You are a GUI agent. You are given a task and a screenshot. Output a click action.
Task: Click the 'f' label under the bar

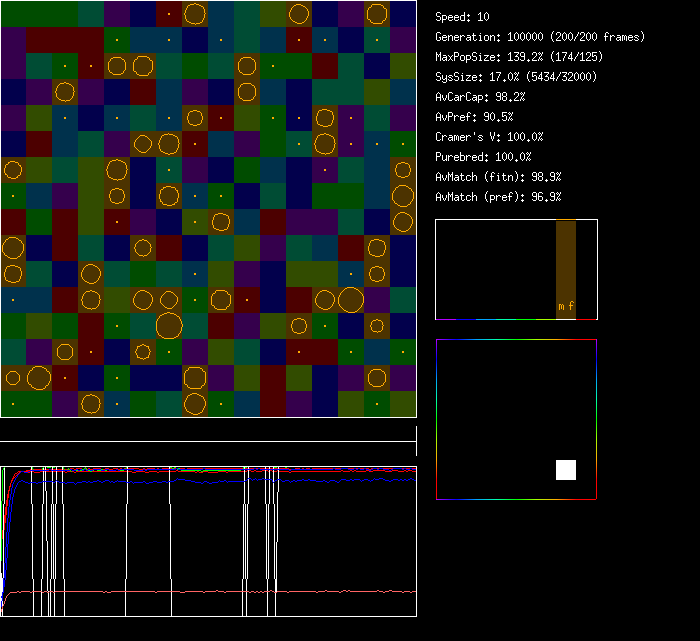pos(571,306)
